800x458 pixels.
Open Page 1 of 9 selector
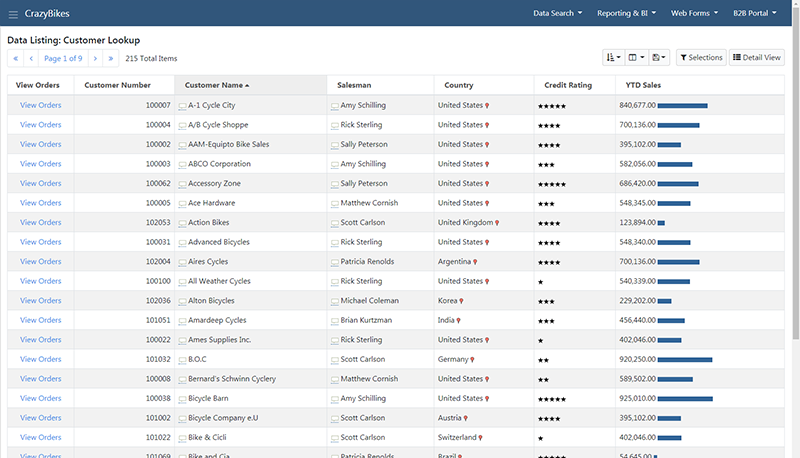click(63, 58)
